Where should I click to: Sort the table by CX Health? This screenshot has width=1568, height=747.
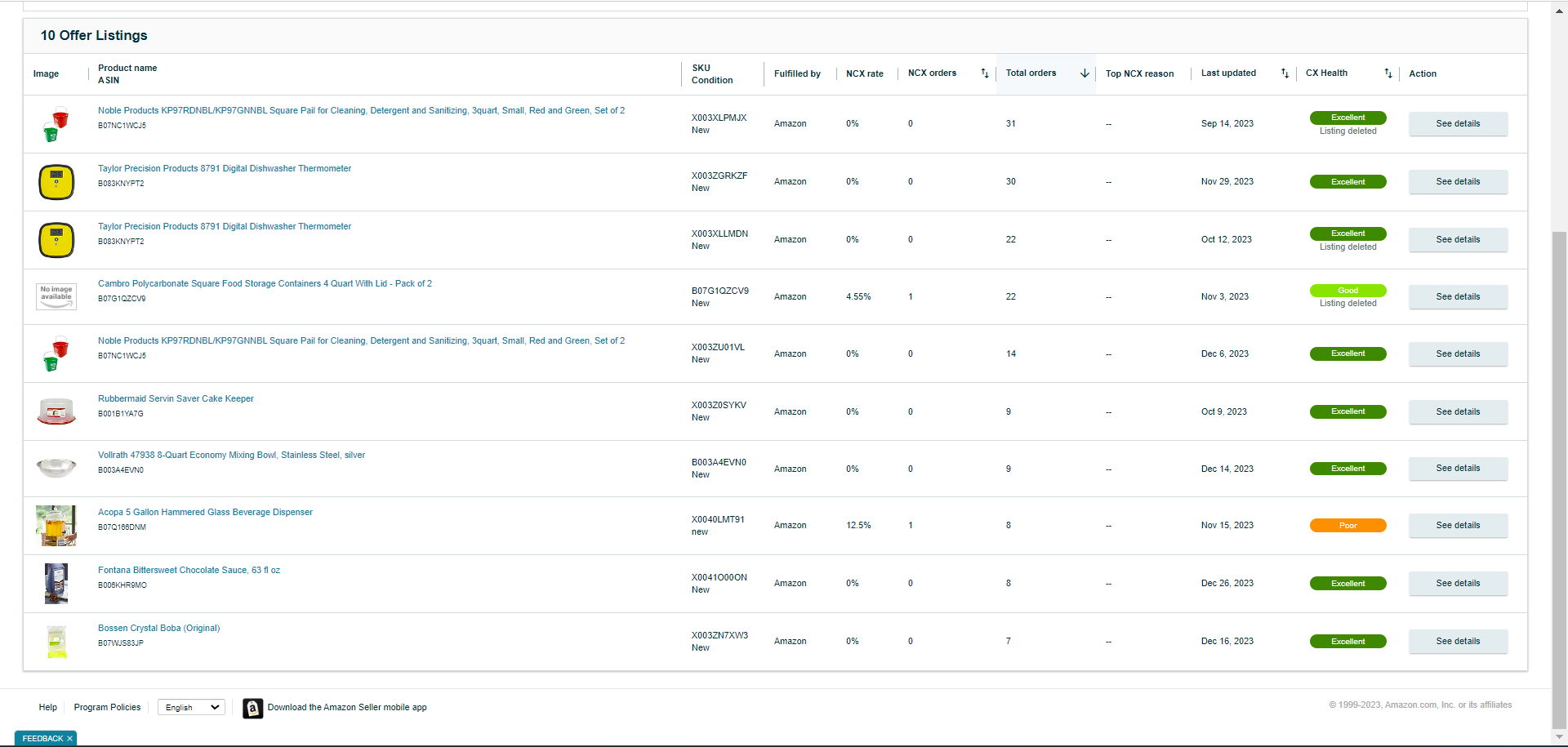(x=1388, y=73)
